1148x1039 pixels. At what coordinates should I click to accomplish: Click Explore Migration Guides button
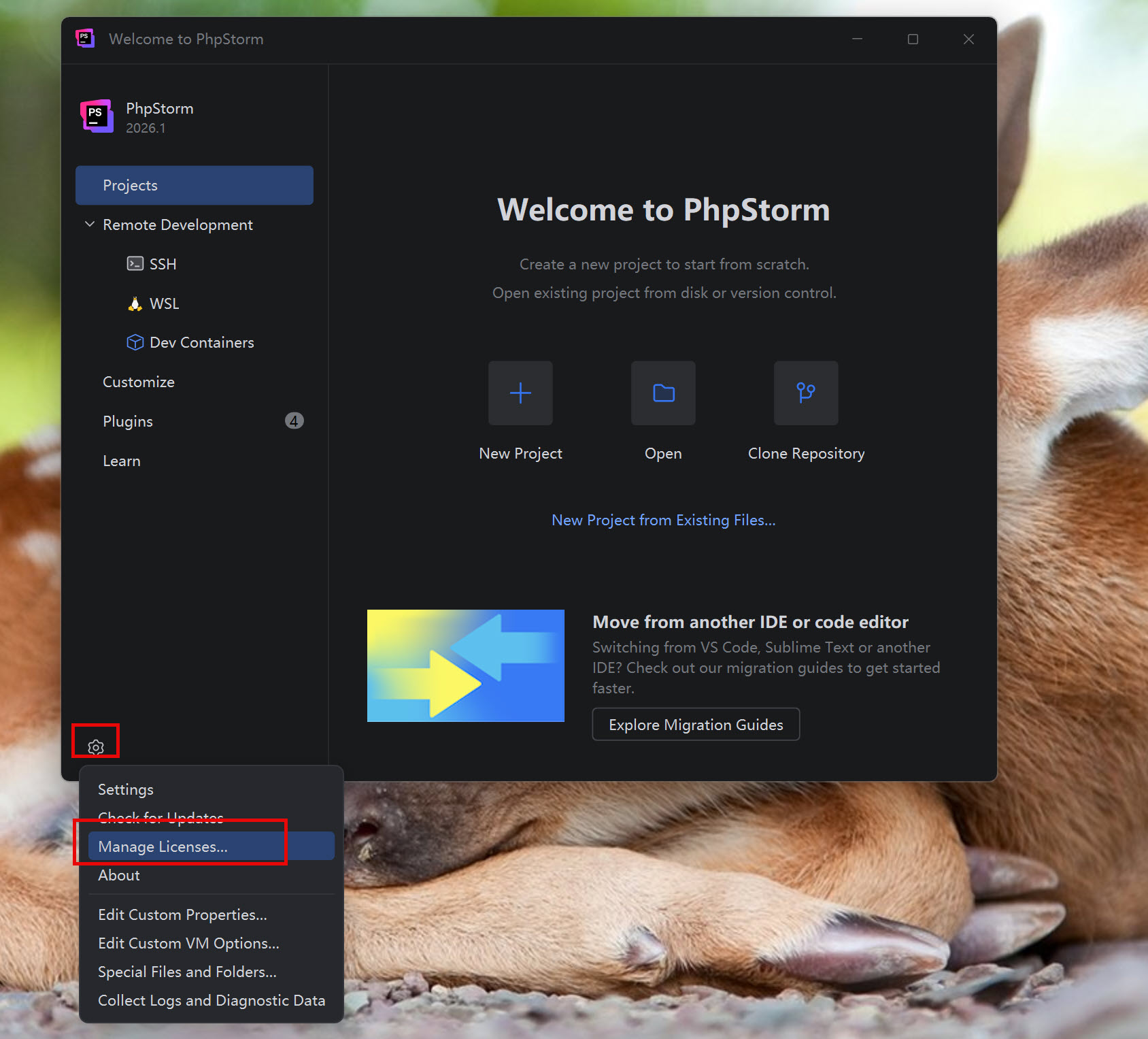(x=696, y=725)
